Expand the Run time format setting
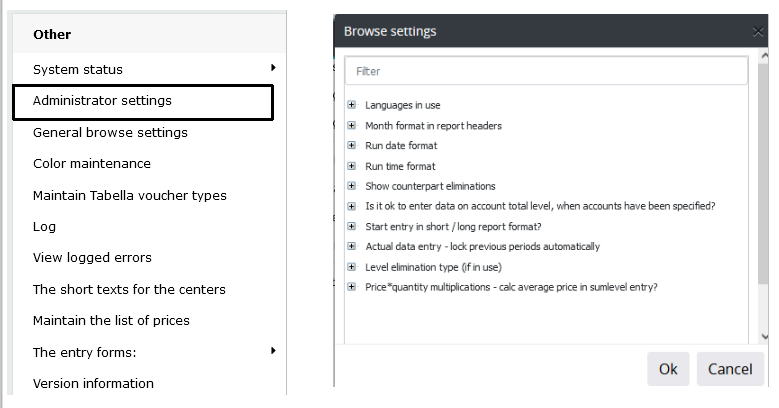 click(x=352, y=165)
